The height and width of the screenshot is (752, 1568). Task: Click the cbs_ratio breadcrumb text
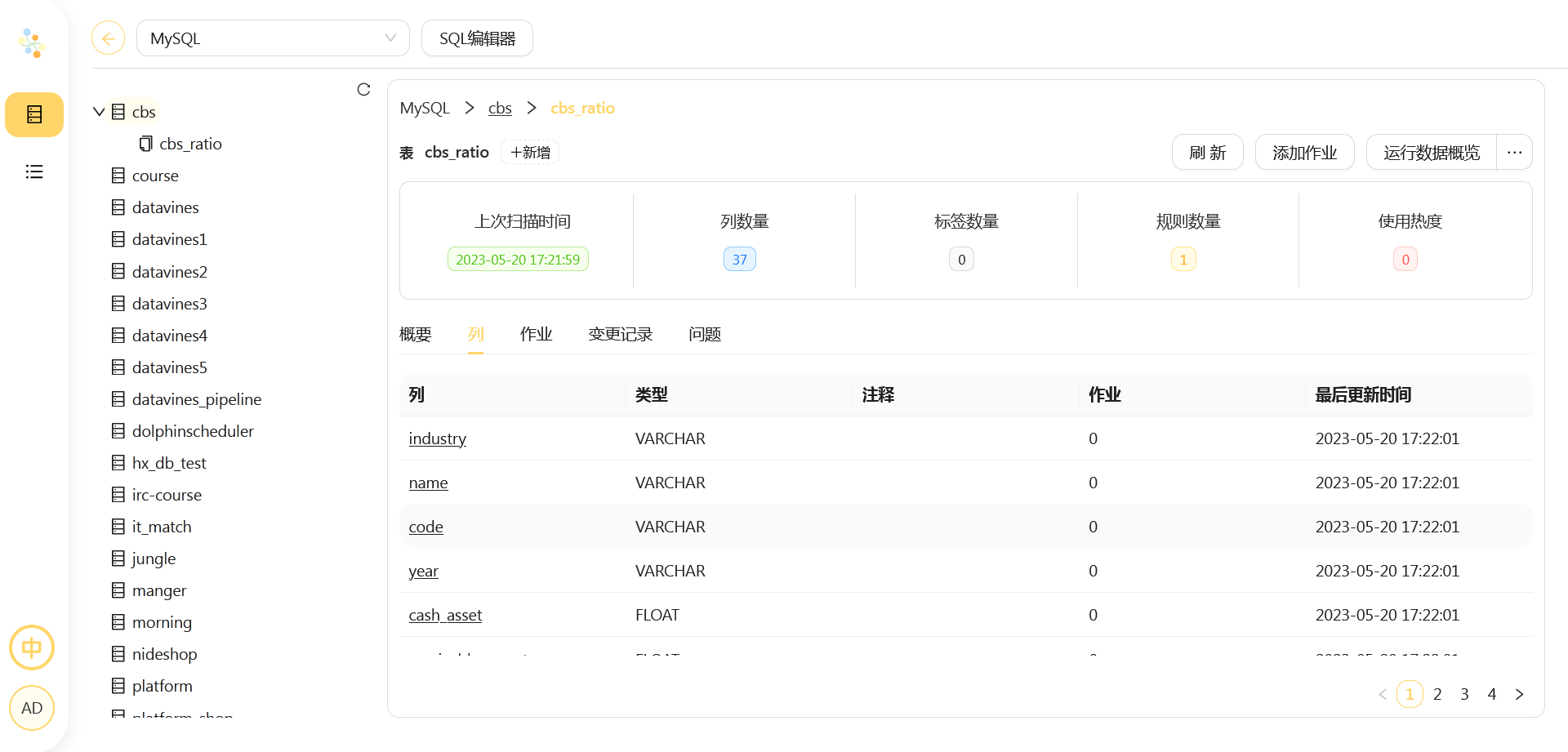(582, 108)
